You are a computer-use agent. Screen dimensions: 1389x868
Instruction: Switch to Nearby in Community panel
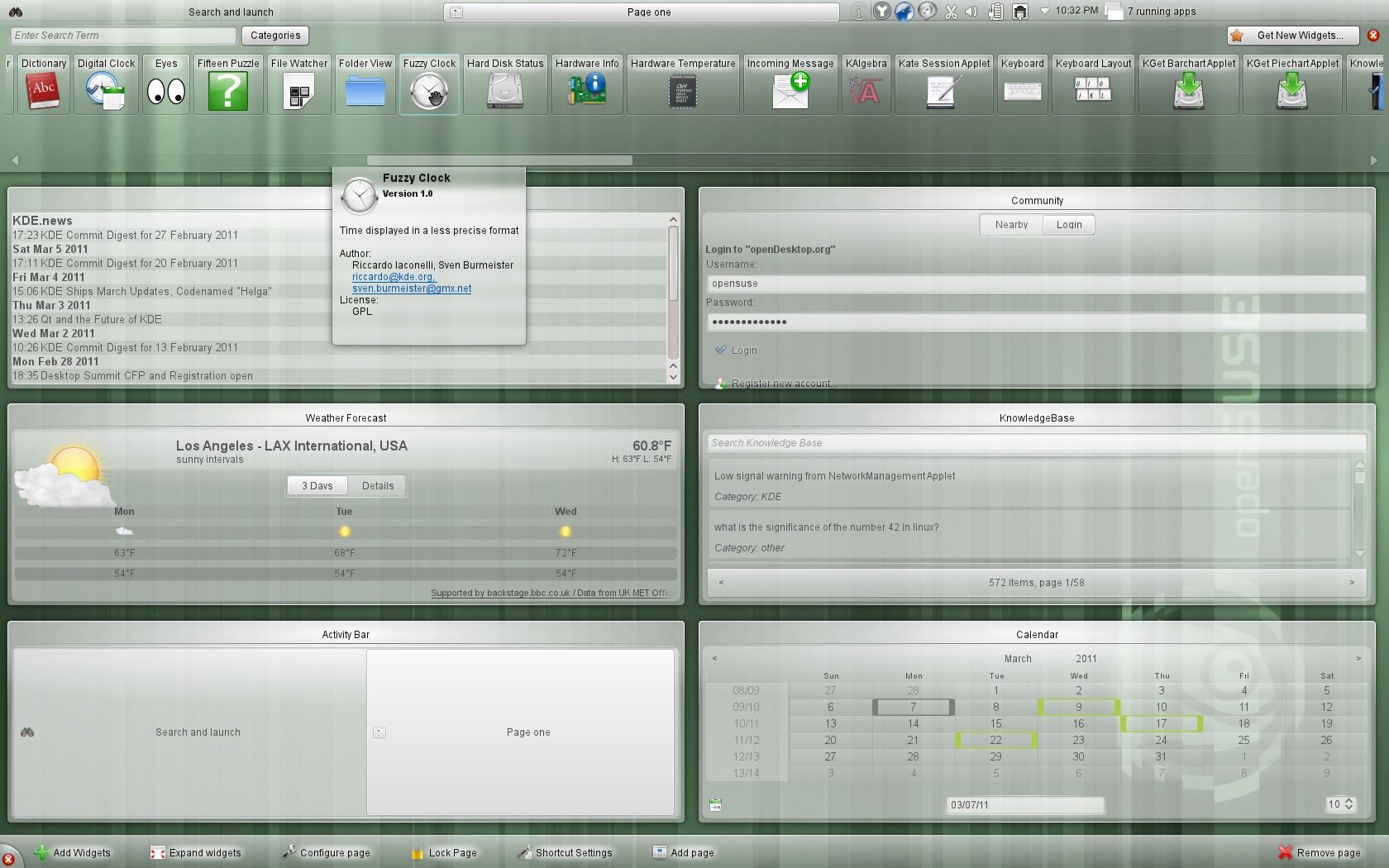pos(1011,225)
